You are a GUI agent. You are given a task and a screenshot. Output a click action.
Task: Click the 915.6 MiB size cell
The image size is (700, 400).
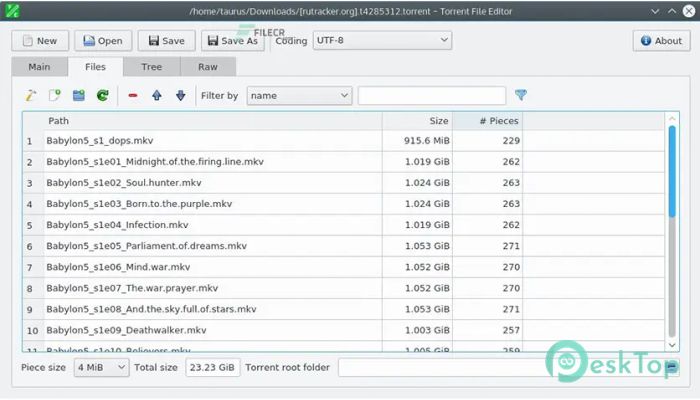click(417, 141)
